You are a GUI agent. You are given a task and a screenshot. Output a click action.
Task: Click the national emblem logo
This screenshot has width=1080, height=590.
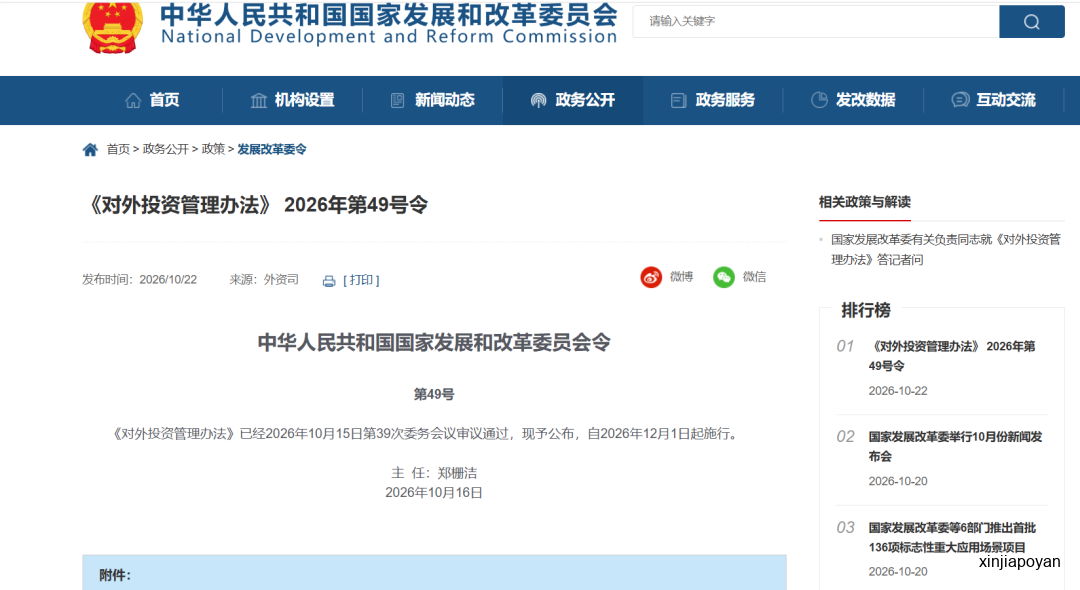click(113, 26)
